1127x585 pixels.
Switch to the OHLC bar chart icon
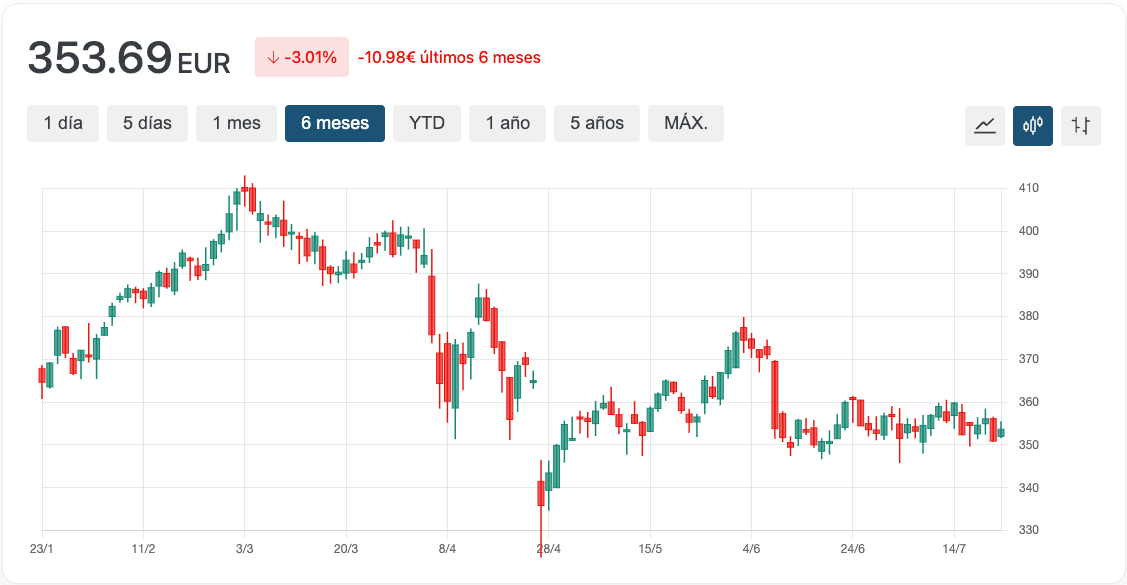(x=1081, y=126)
